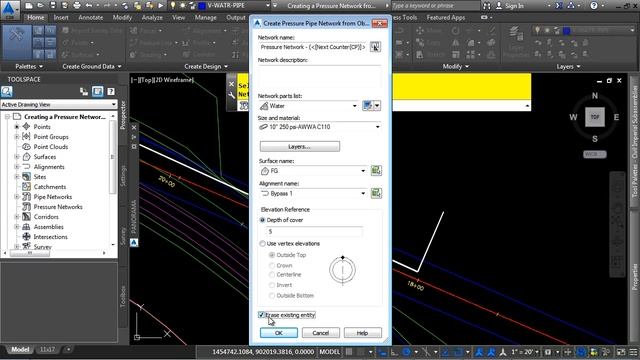This screenshot has height=360, width=640.
Task: Click the Layers... button in the dialog
Action: (300, 147)
